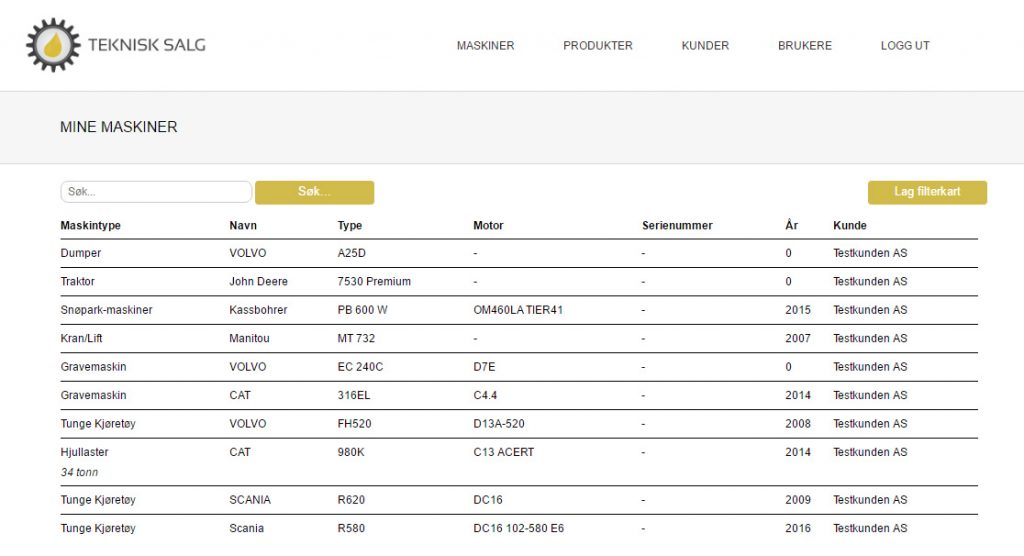
Task: Open the MASKINER menu item
Action: point(485,46)
